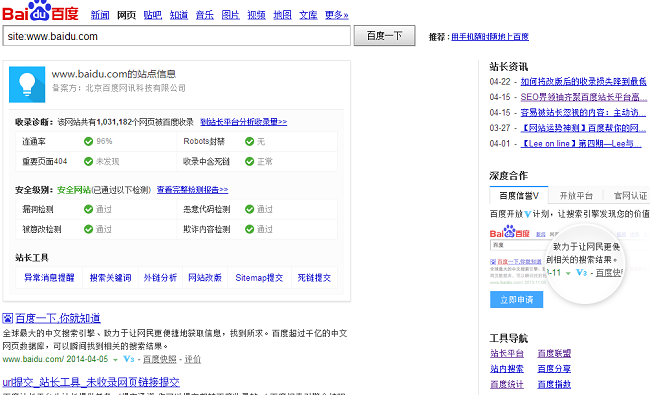Click the blue 立即申请 button
Screen dimensions: 650x395
(516, 300)
